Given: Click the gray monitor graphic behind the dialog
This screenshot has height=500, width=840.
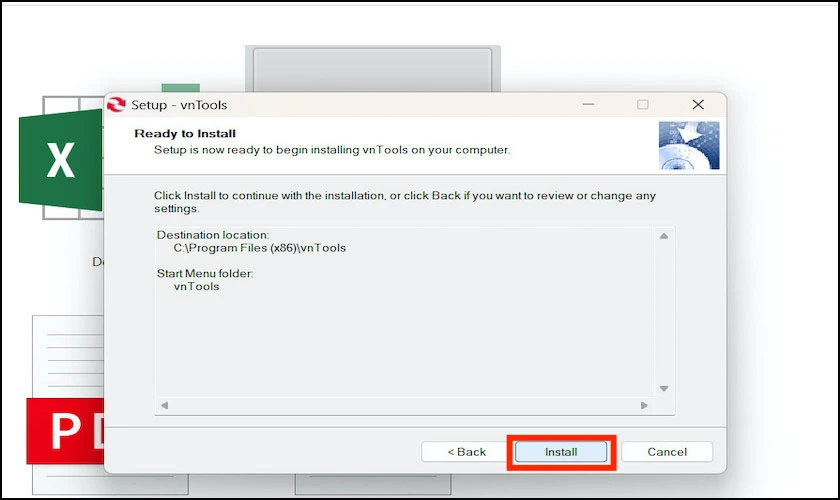Looking at the screenshot, I should [x=373, y=69].
